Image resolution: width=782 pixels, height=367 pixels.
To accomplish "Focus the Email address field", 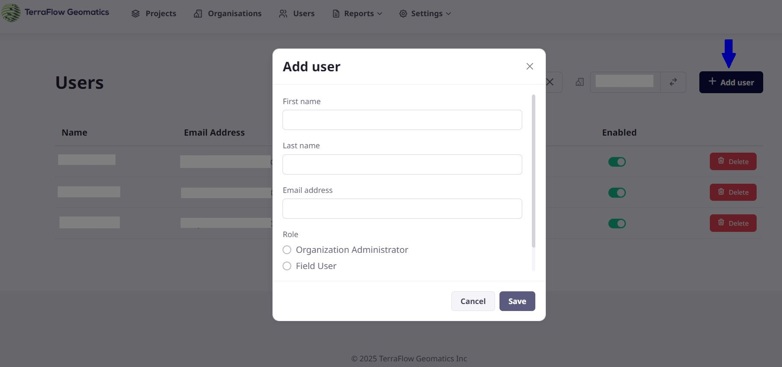I will click(402, 208).
